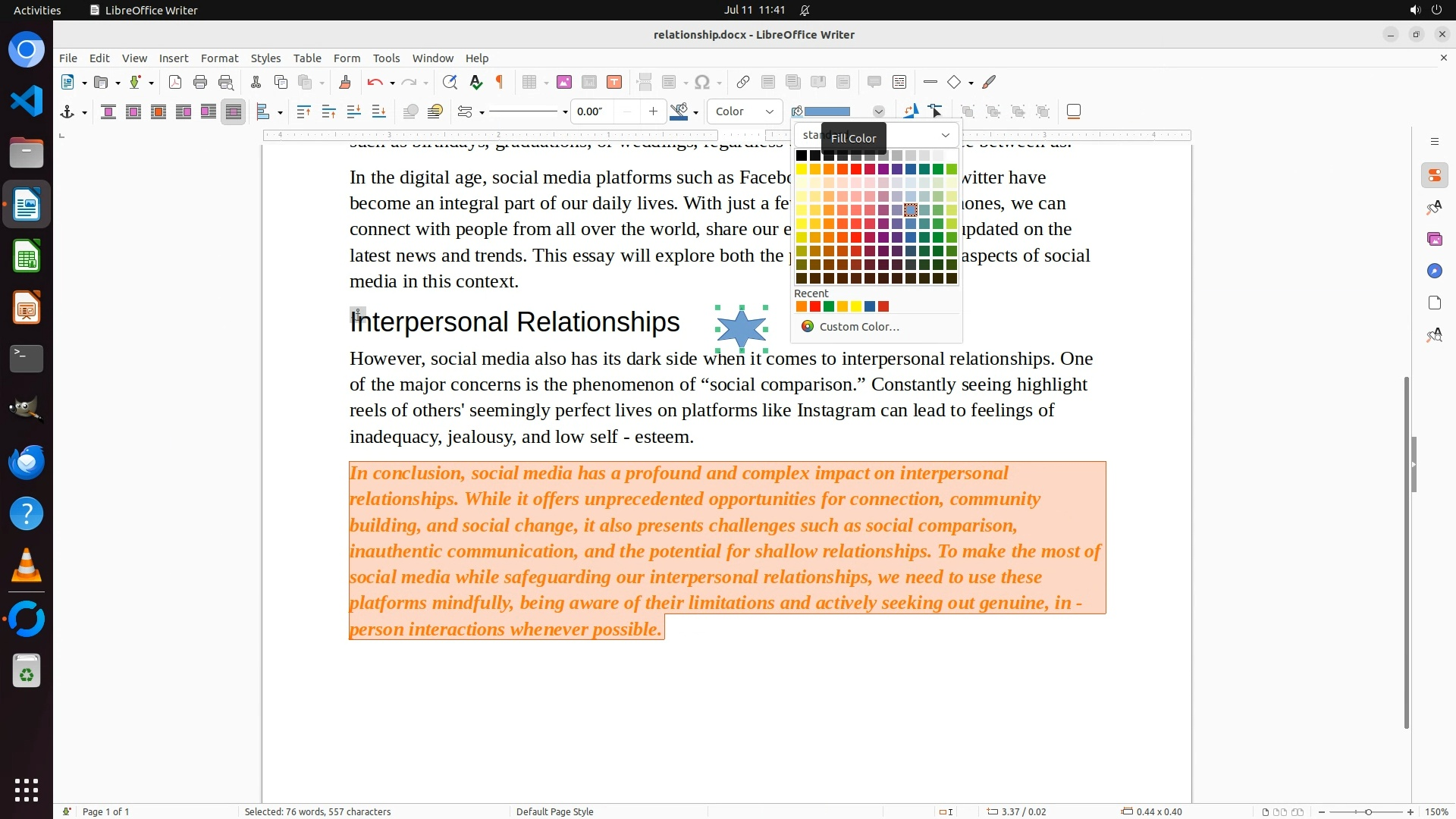Click the Insert Special Character omega icon
The width and height of the screenshot is (1456, 819).
tap(702, 82)
